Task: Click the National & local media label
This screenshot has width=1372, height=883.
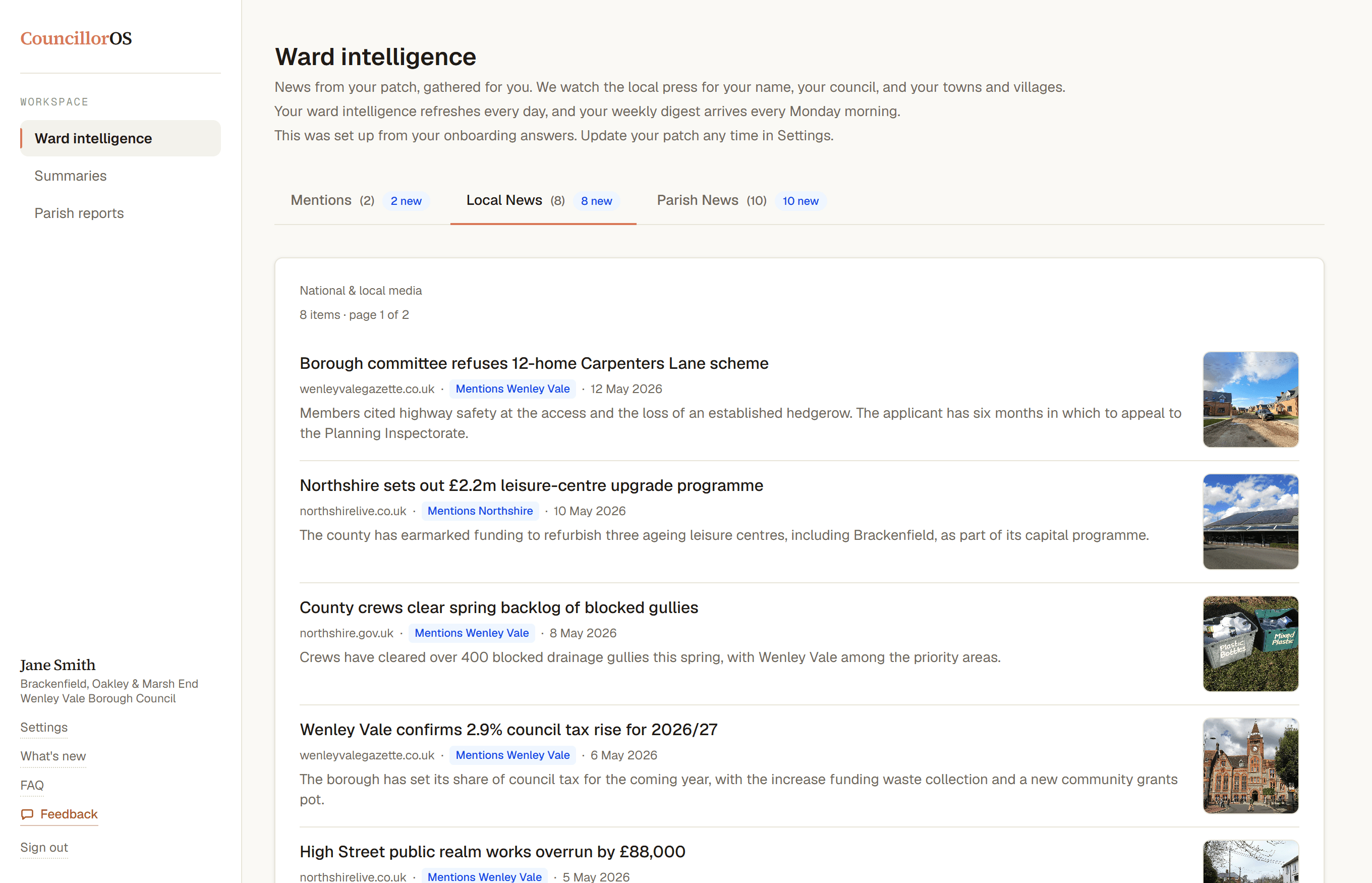Action: coord(361,291)
